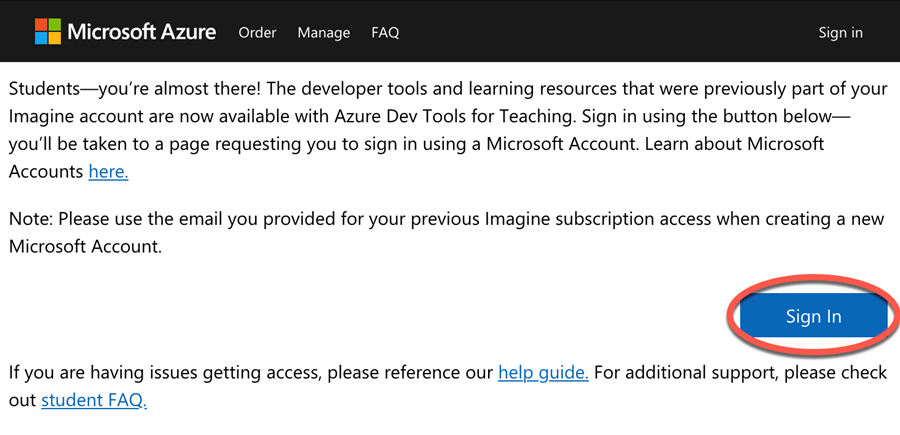The height and width of the screenshot is (435, 900).
Task: Click the 'Students—you're almost there!' paragraph text
Action: (x=449, y=130)
